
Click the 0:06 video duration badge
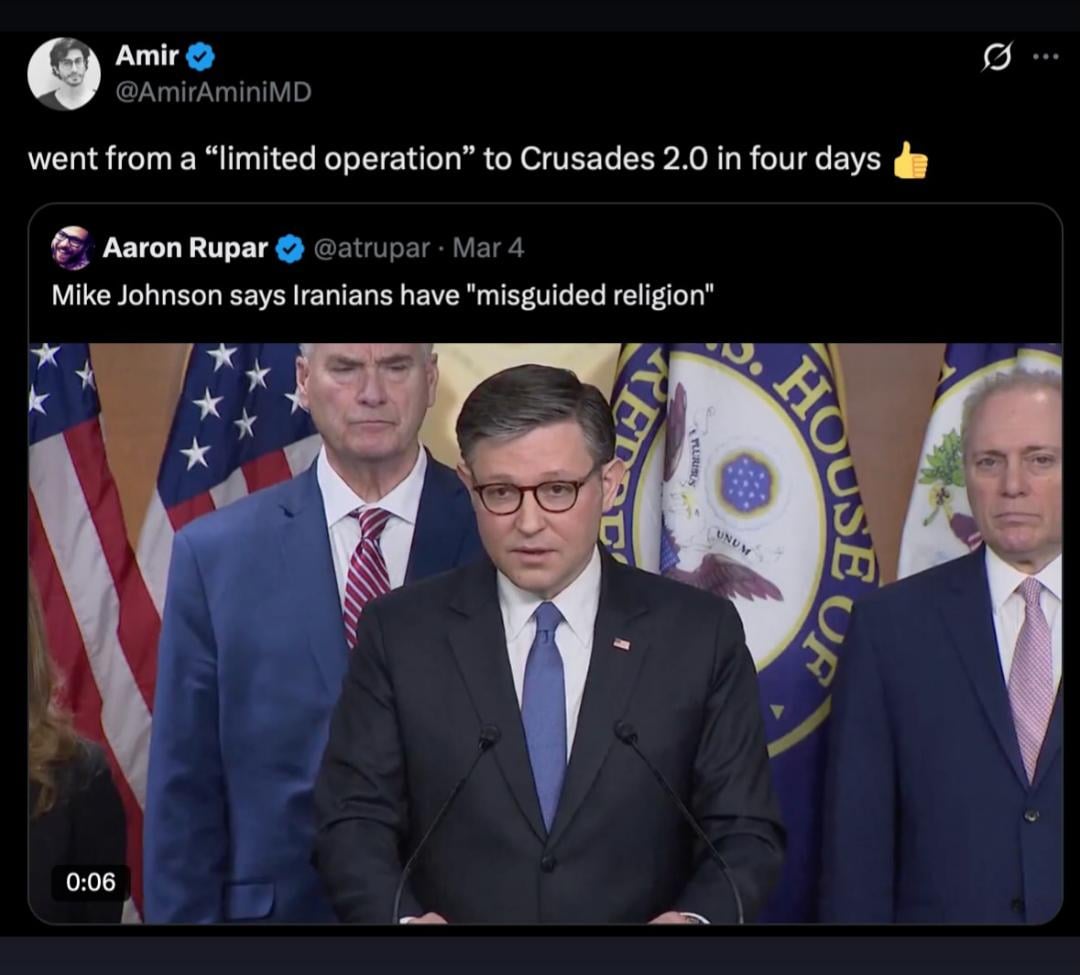pos(91,881)
